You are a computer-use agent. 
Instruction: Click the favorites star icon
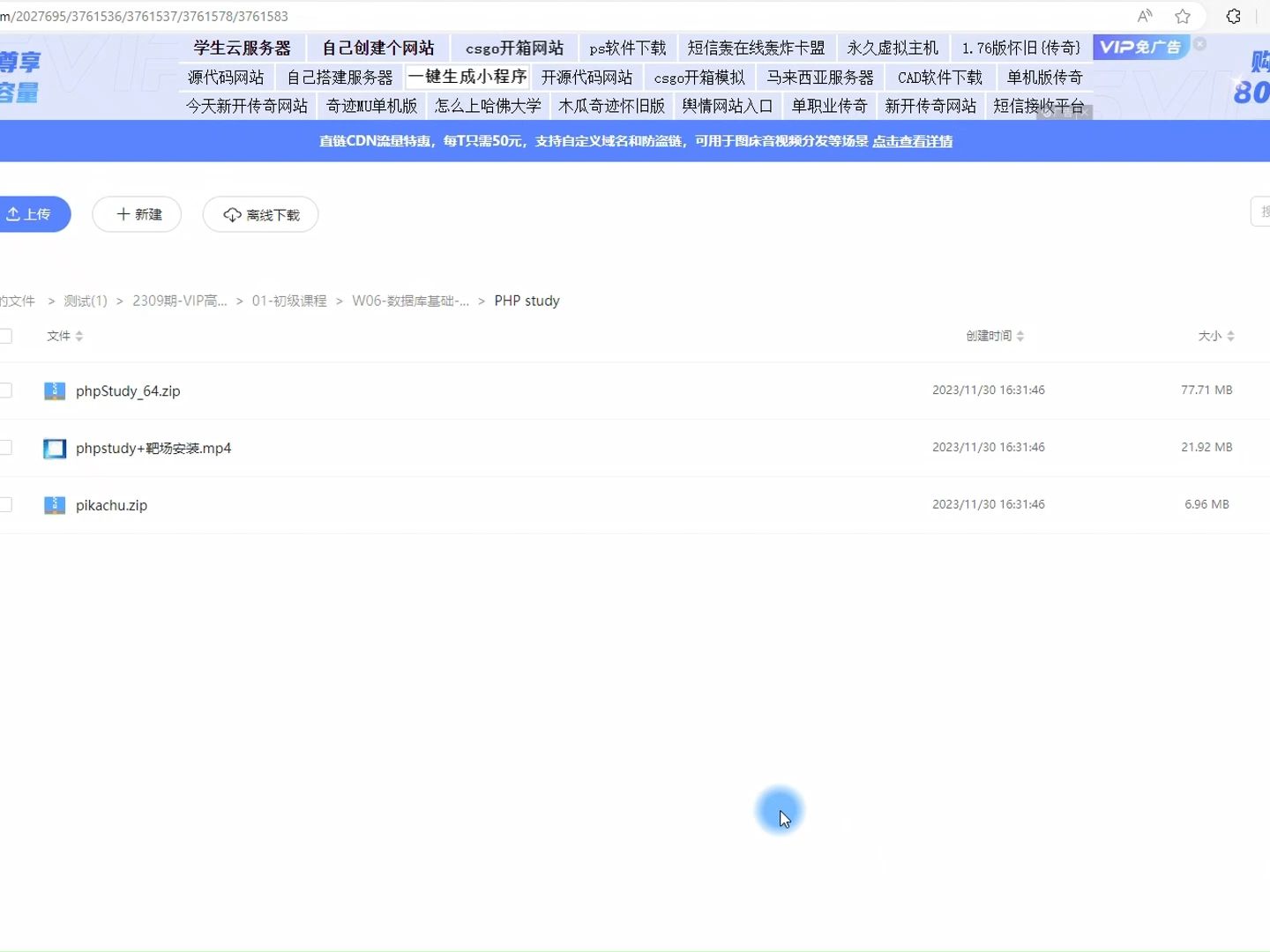coord(1183,16)
